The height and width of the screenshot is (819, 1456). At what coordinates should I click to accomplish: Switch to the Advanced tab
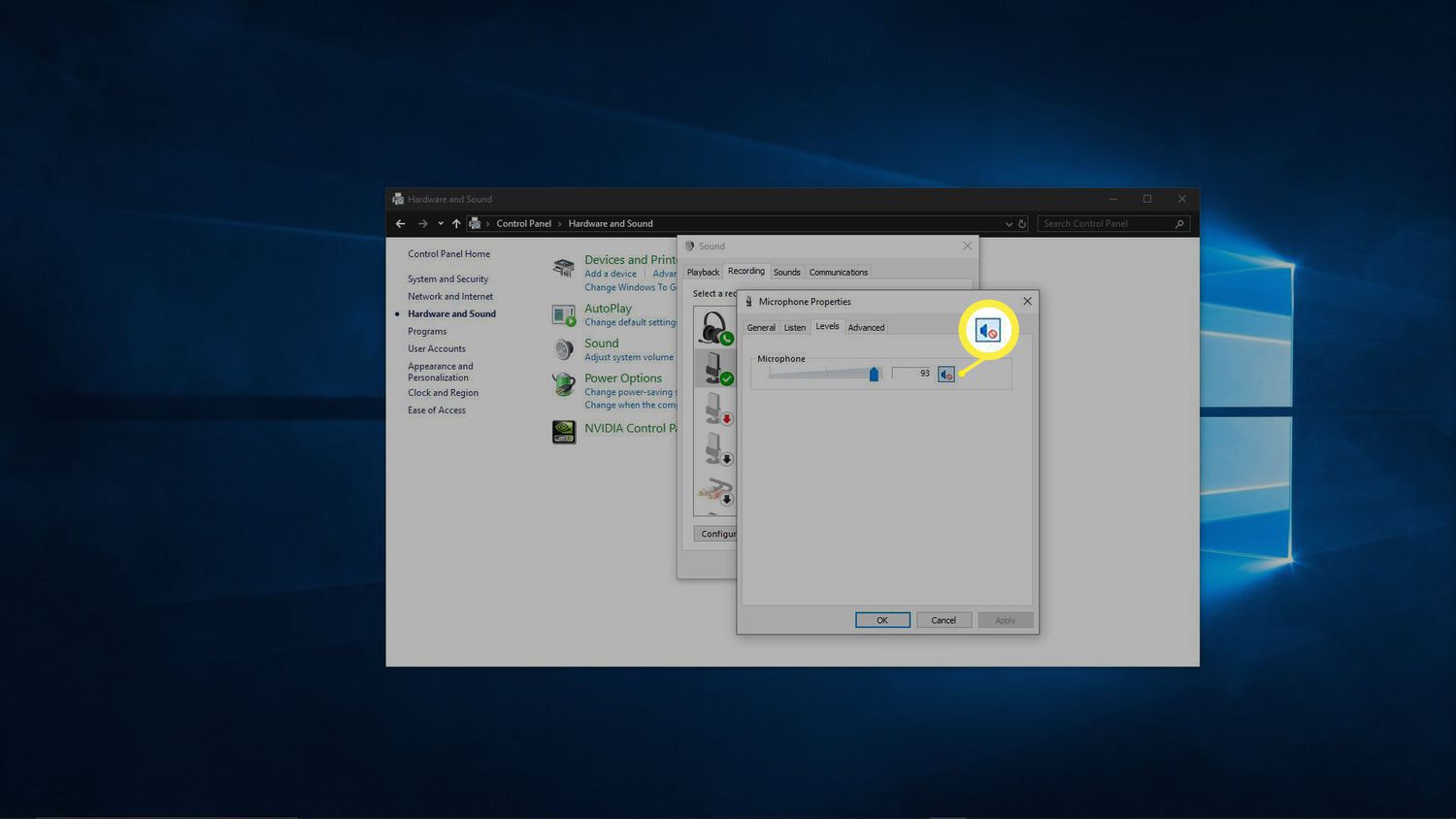(x=865, y=327)
